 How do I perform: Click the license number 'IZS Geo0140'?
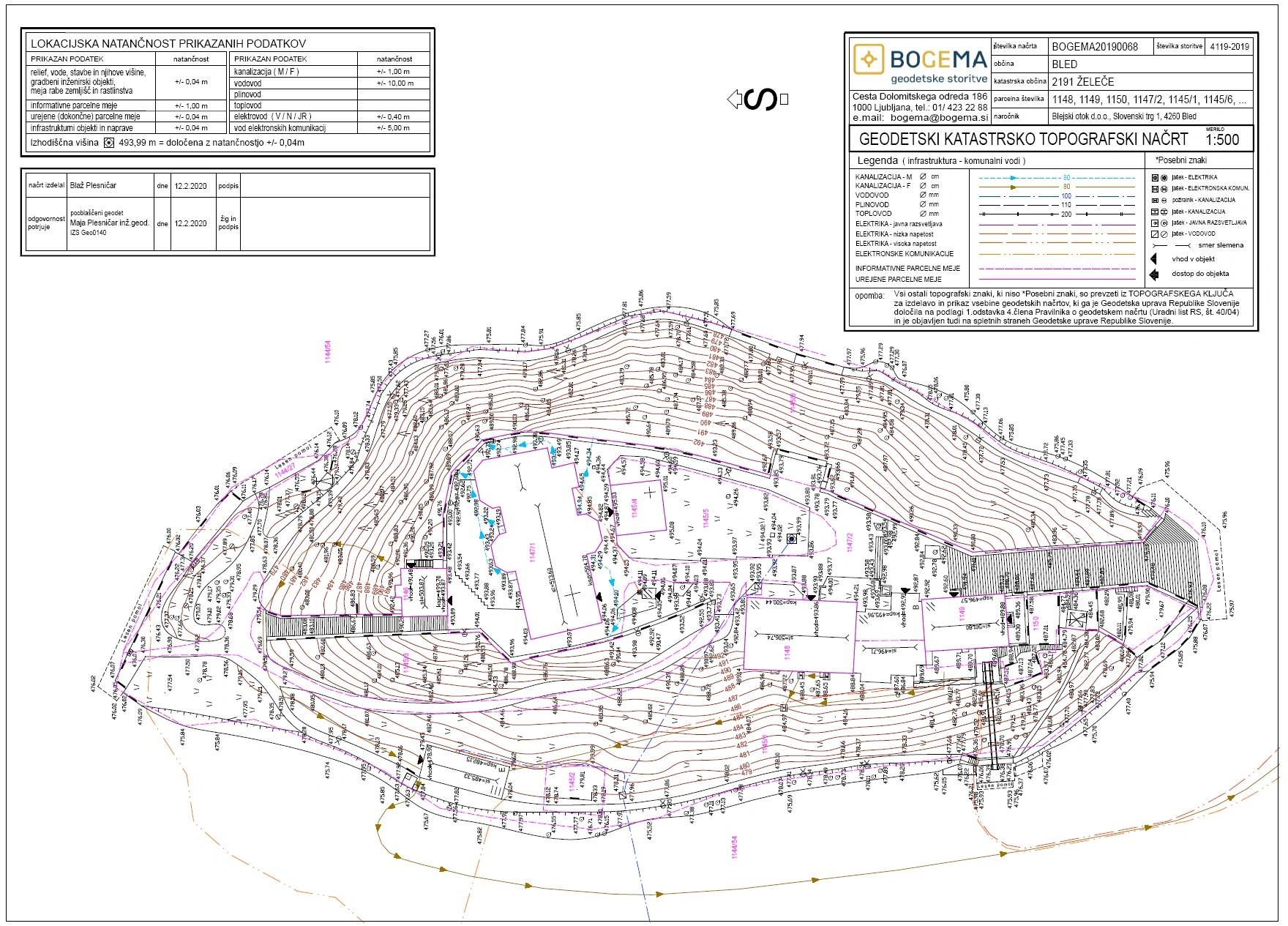tap(89, 233)
